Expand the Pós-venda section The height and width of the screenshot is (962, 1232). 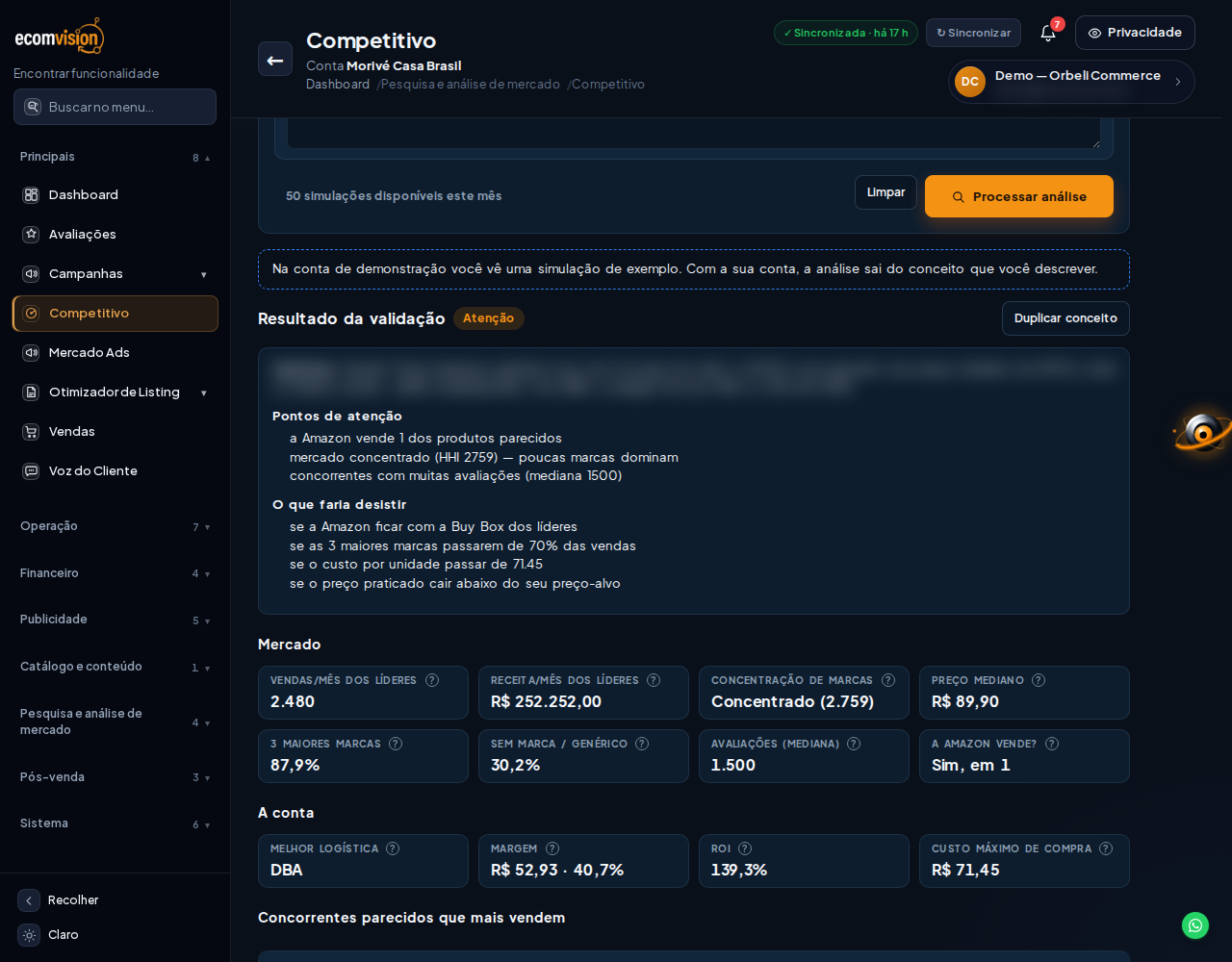(x=115, y=777)
